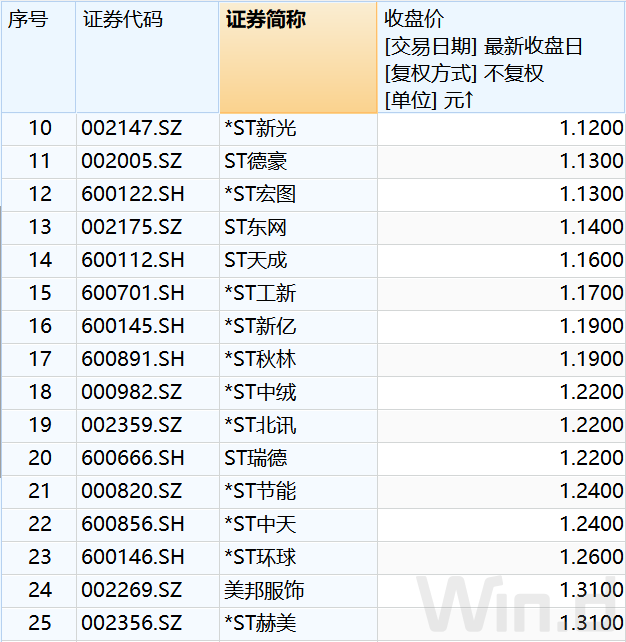Select the *ST宏图 name cell
Screen dimensions: 626x642
[x=298, y=194]
